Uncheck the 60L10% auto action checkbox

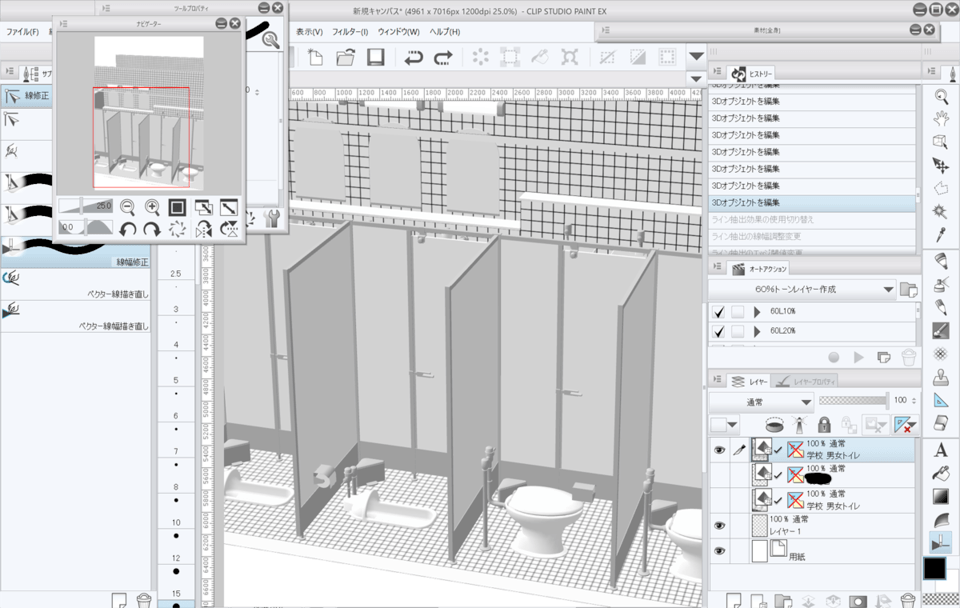point(718,311)
